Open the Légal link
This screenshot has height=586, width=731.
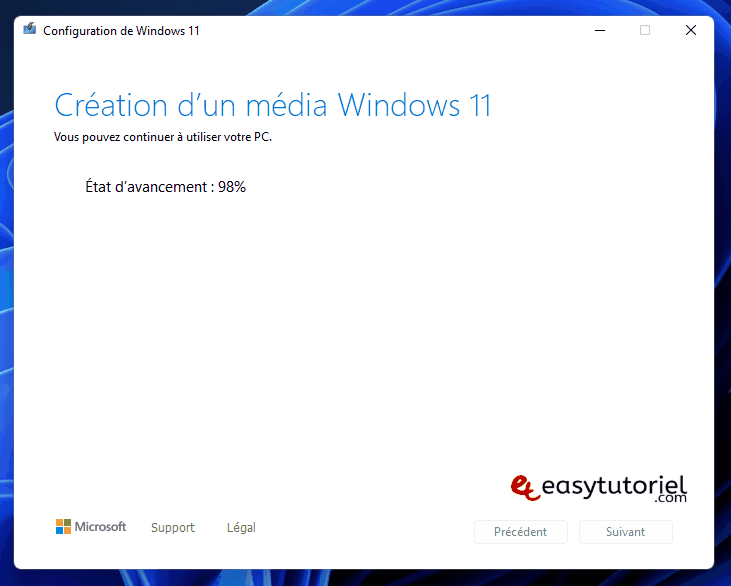tap(241, 527)
